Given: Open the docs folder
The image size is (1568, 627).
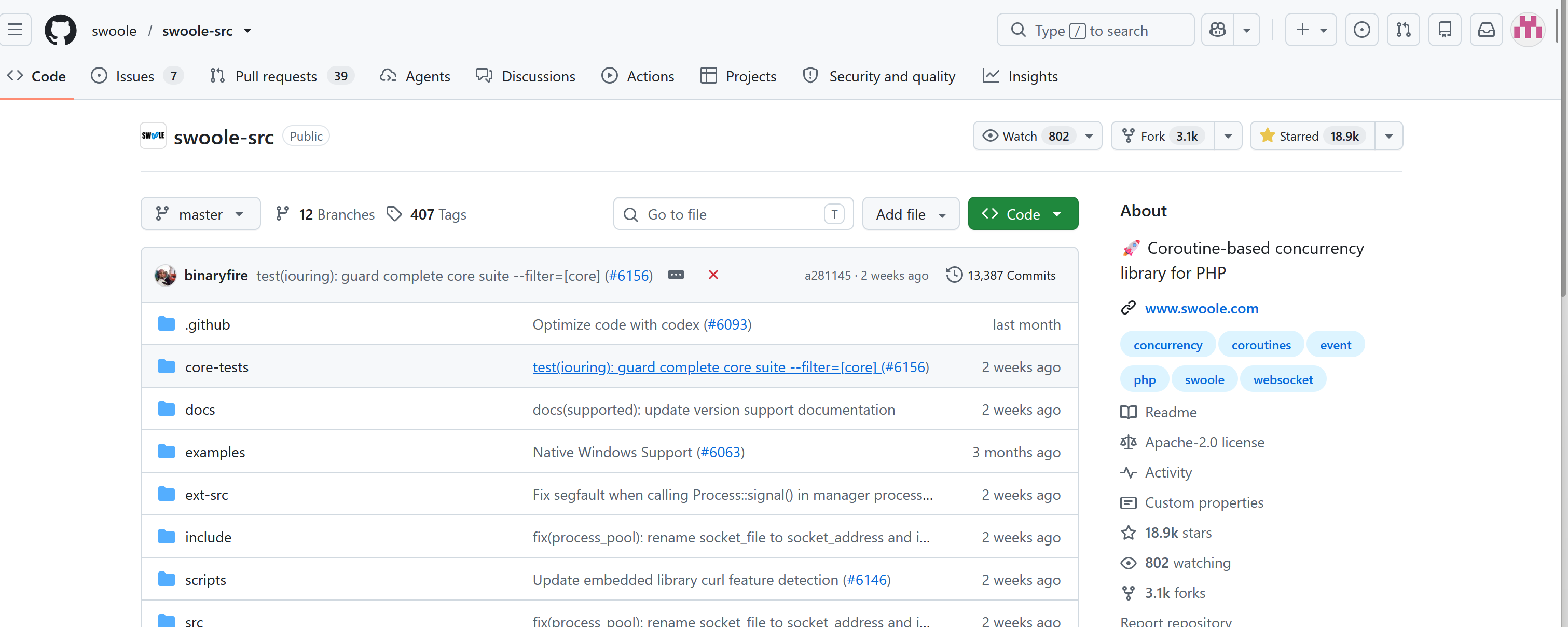Looking at the screenshot, I should (x=200, y=410).
